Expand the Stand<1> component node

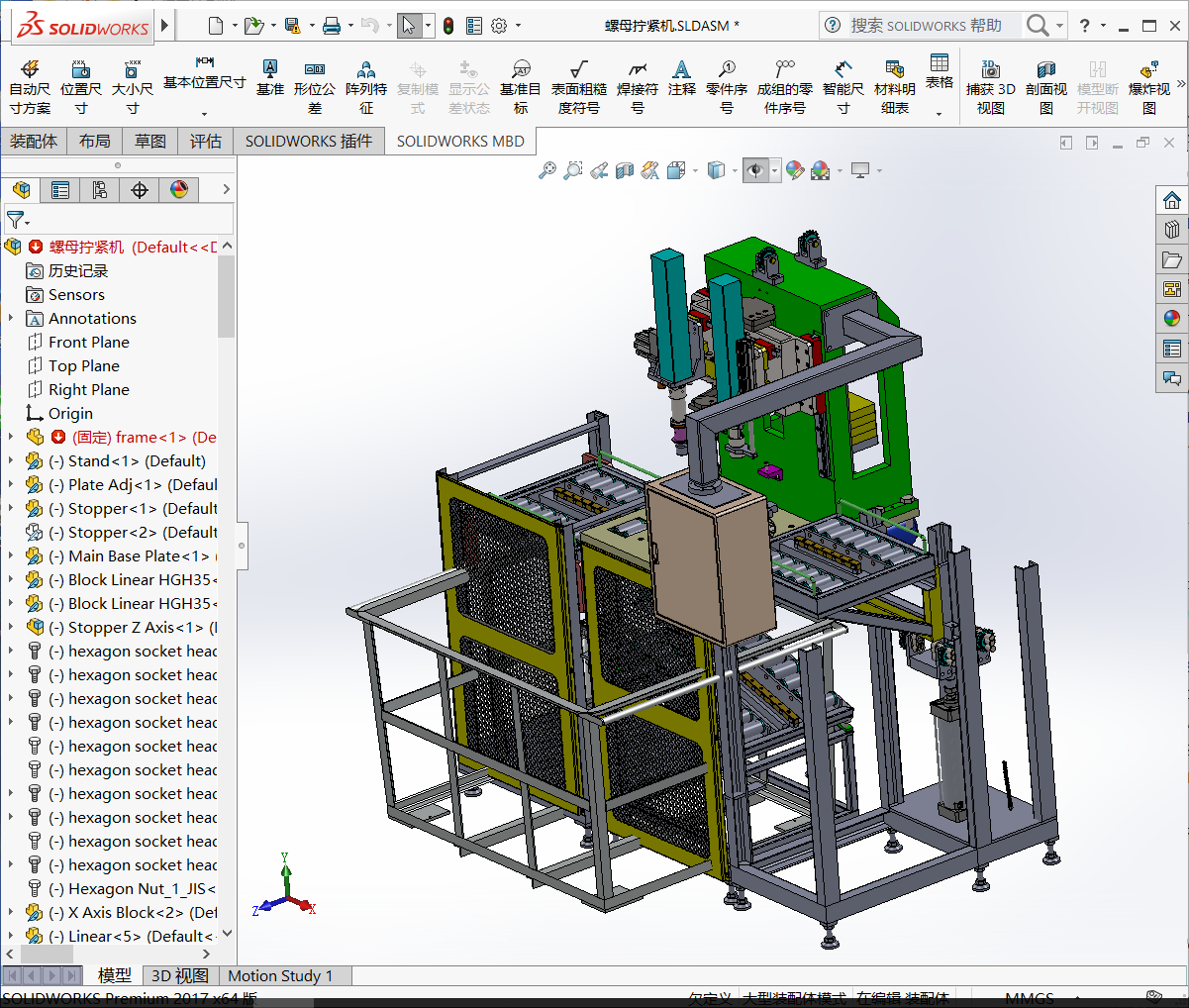point(11,460)
